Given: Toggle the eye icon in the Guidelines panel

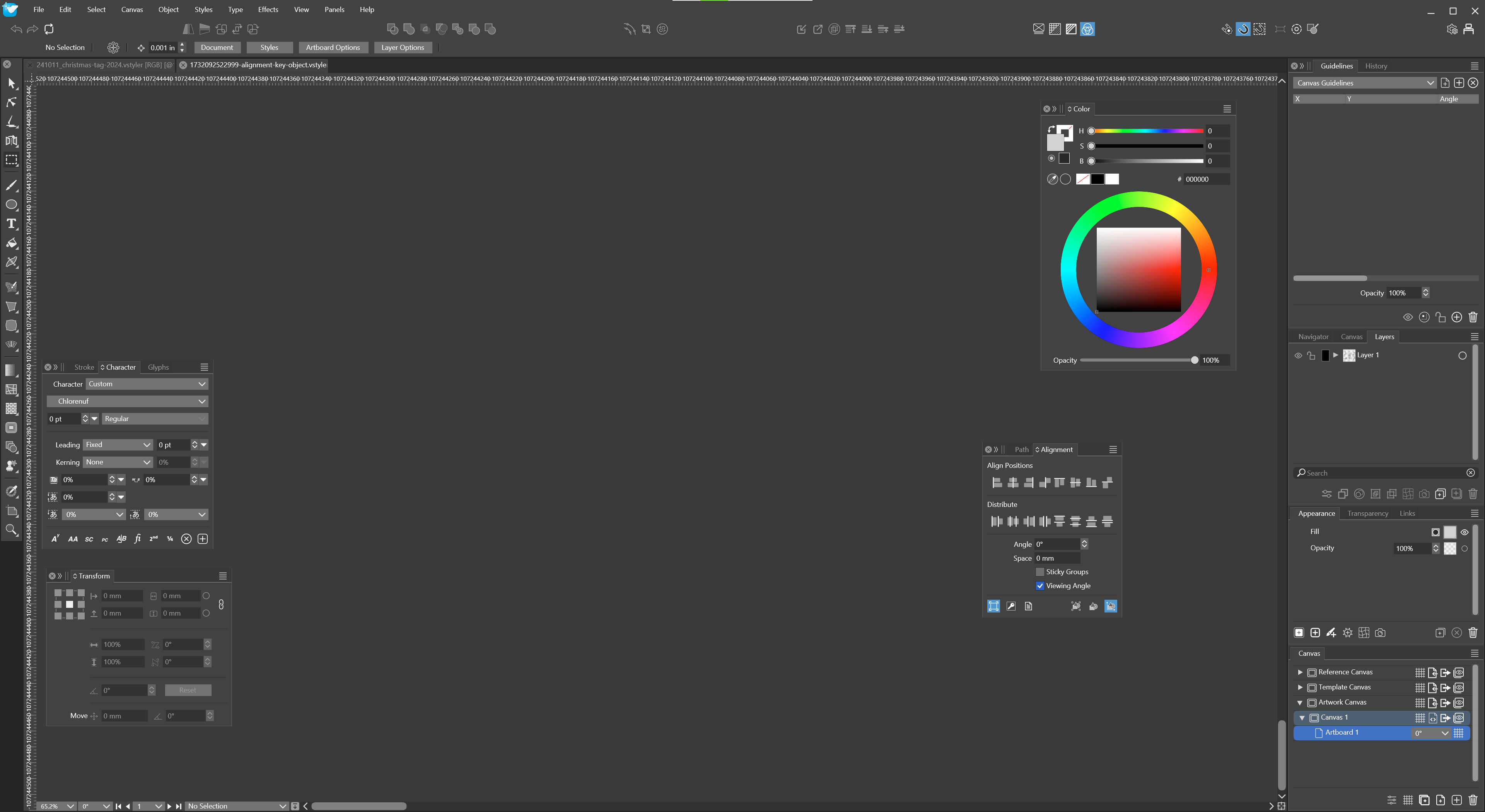Looking at the screenshot, I should point(1408,317).
